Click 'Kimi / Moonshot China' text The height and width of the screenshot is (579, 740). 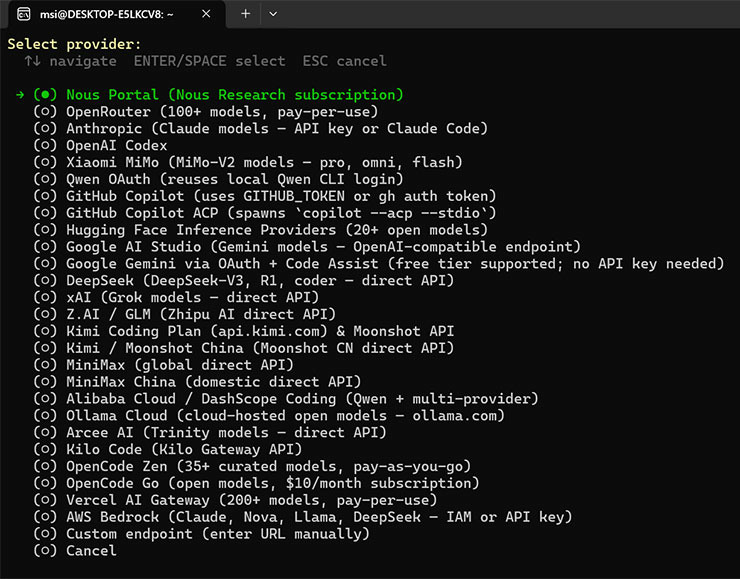point(155,348)
